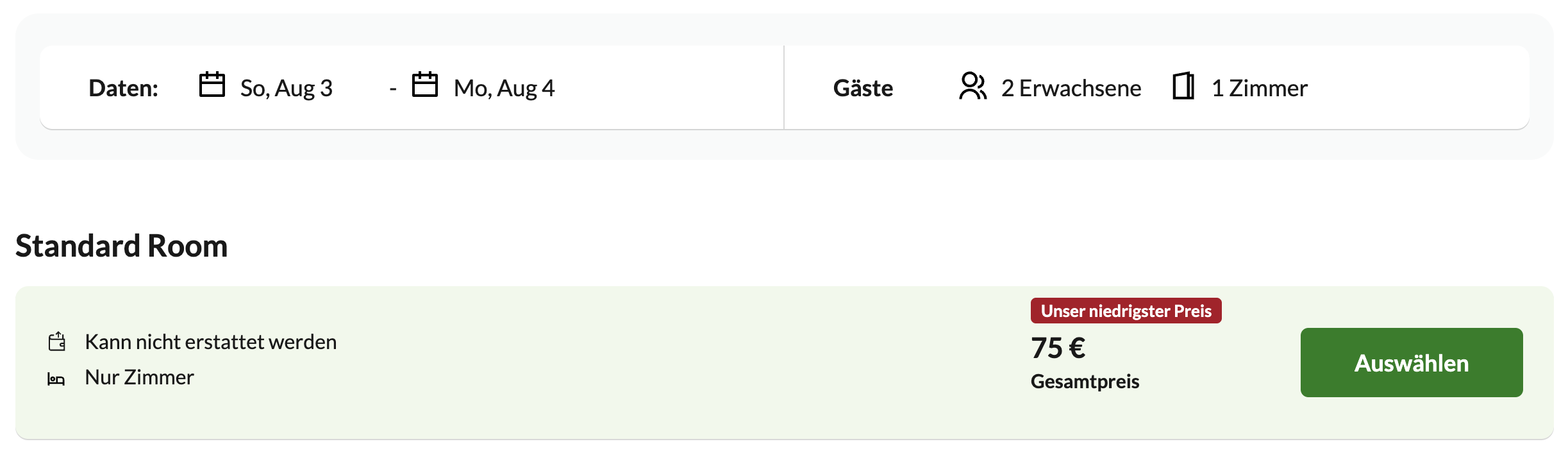Image resolution: width=1568 pixels, height=462 pixels.
Task: Click the check-in calendar icon
Action: pyautogui.click(x=212, y=85)
